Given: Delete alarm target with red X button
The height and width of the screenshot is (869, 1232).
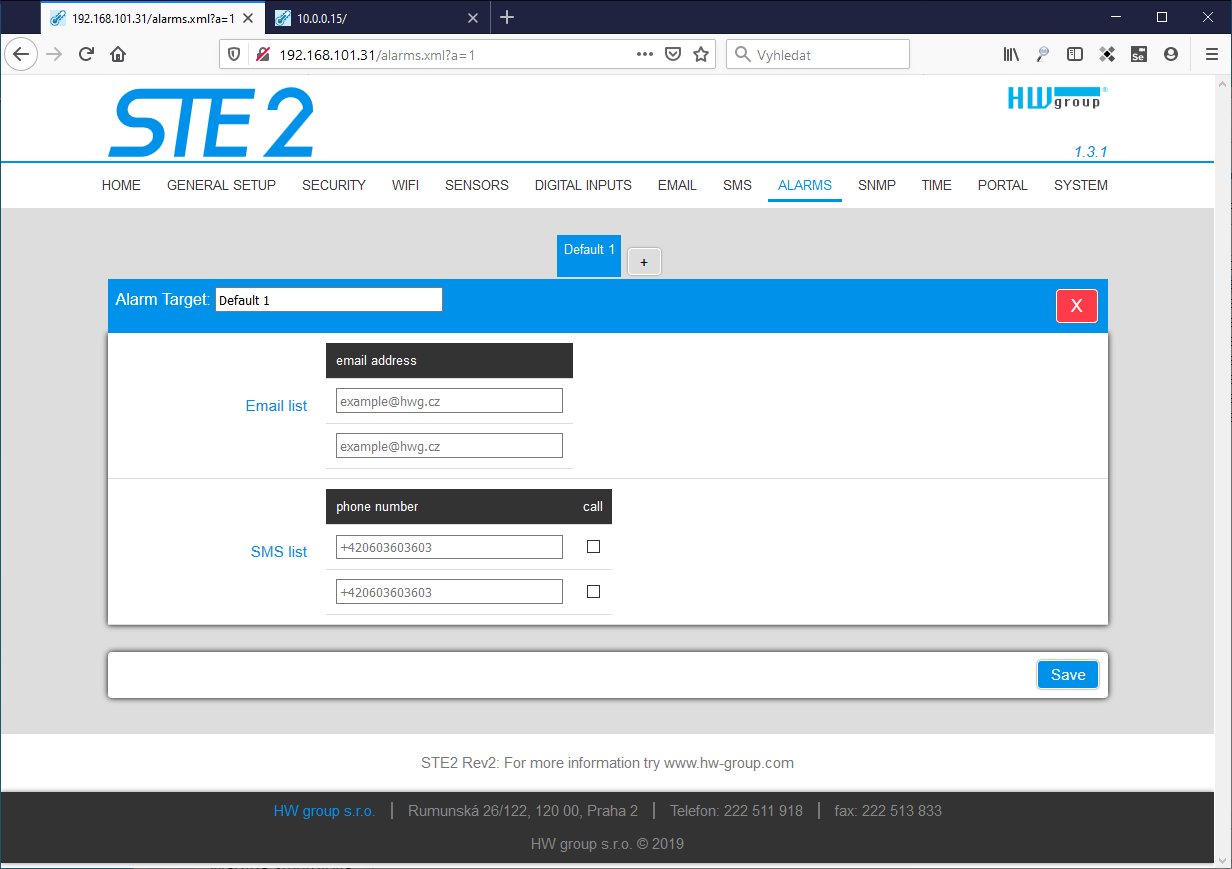Looking at the screenshot, I should 1076,306.
